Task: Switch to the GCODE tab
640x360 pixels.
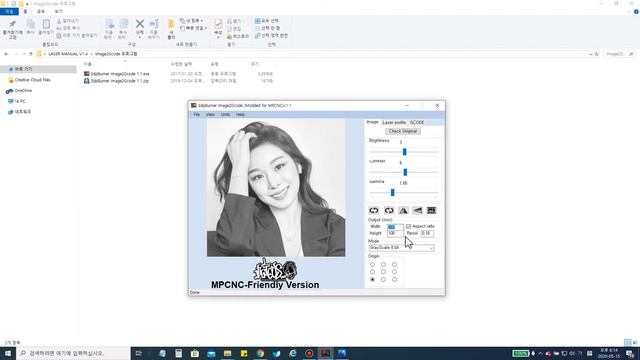Action: click(417, 122)
